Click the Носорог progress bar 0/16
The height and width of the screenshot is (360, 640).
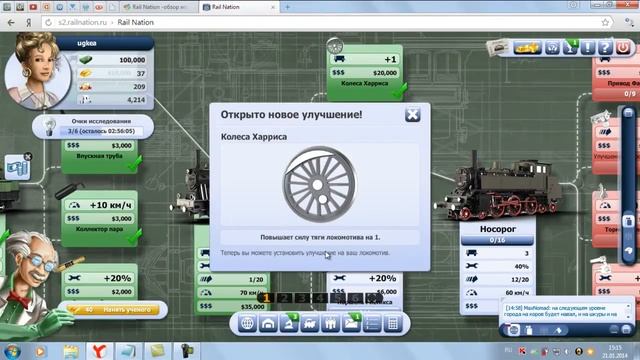point(498,240)
